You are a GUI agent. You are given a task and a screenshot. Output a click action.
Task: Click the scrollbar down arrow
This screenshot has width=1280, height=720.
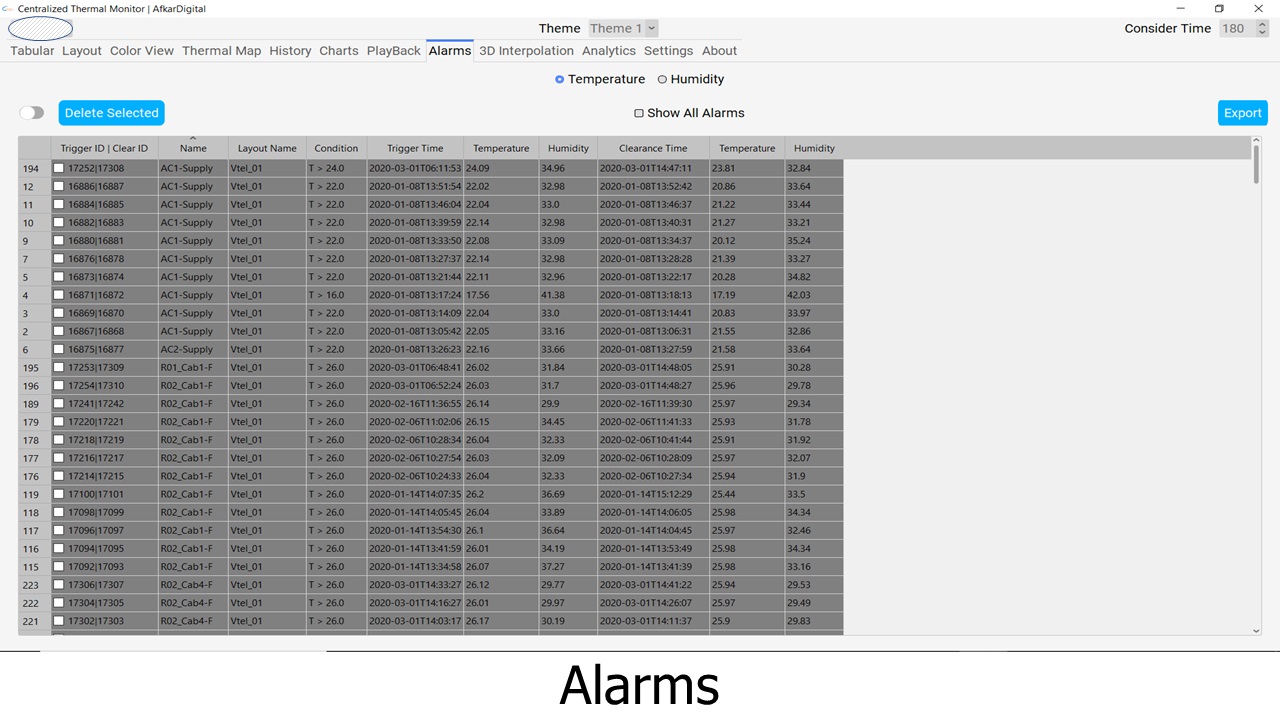(1257, 630)
